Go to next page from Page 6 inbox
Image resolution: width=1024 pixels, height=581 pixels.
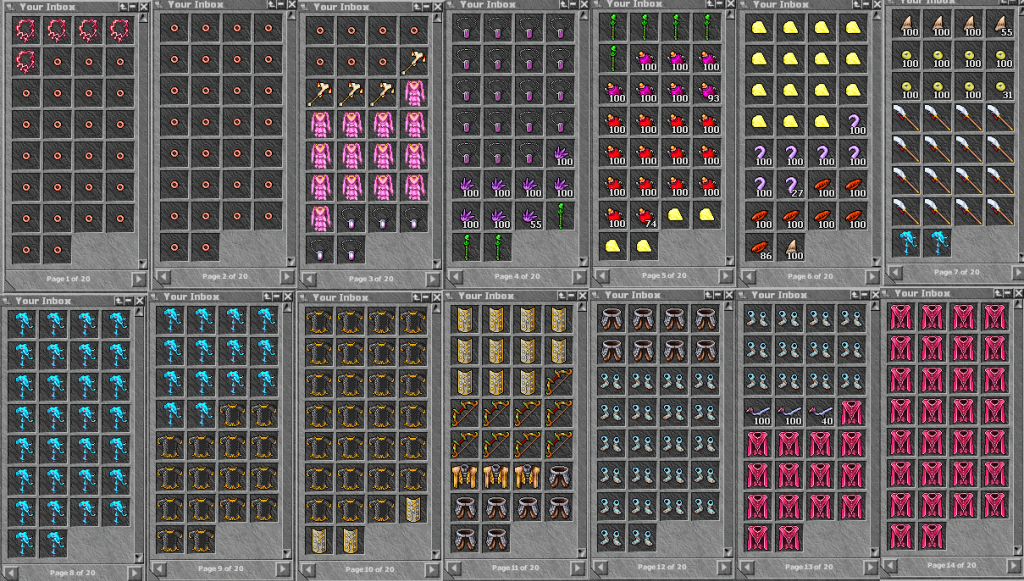coord(872,277)
